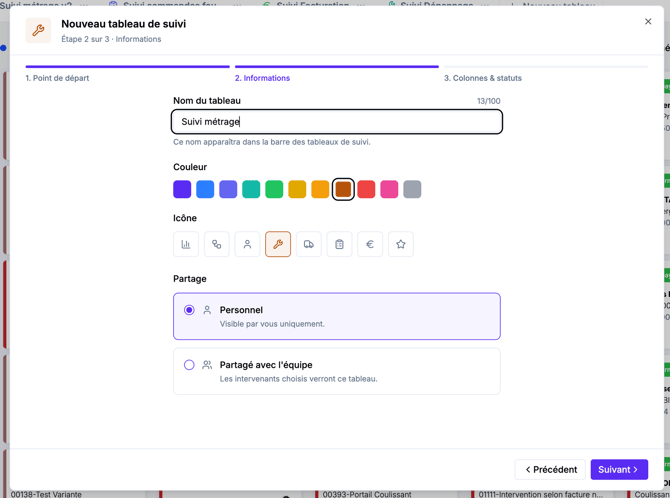The width and height of the screenshot is (670, 498).
Task: Click the Nom du tableau text field
Action: coord(337,122)
